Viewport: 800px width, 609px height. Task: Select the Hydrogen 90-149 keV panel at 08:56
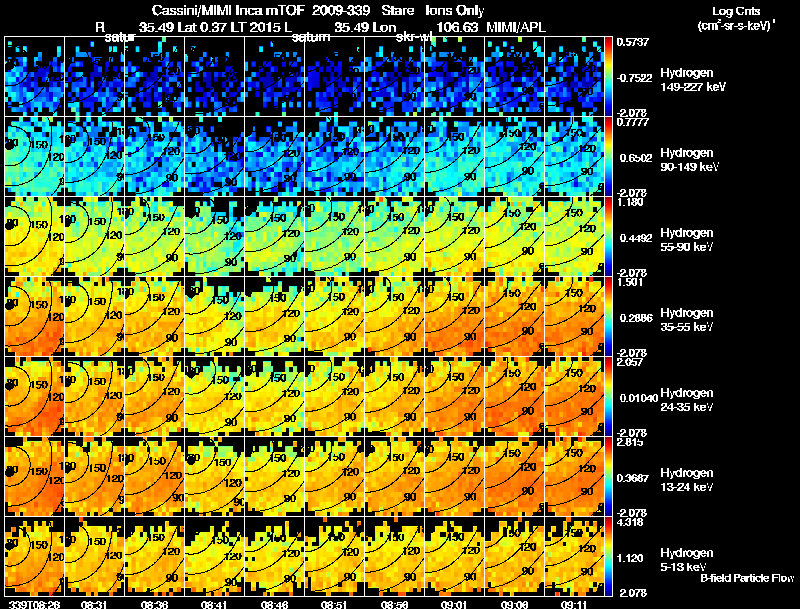pos(395,156)
